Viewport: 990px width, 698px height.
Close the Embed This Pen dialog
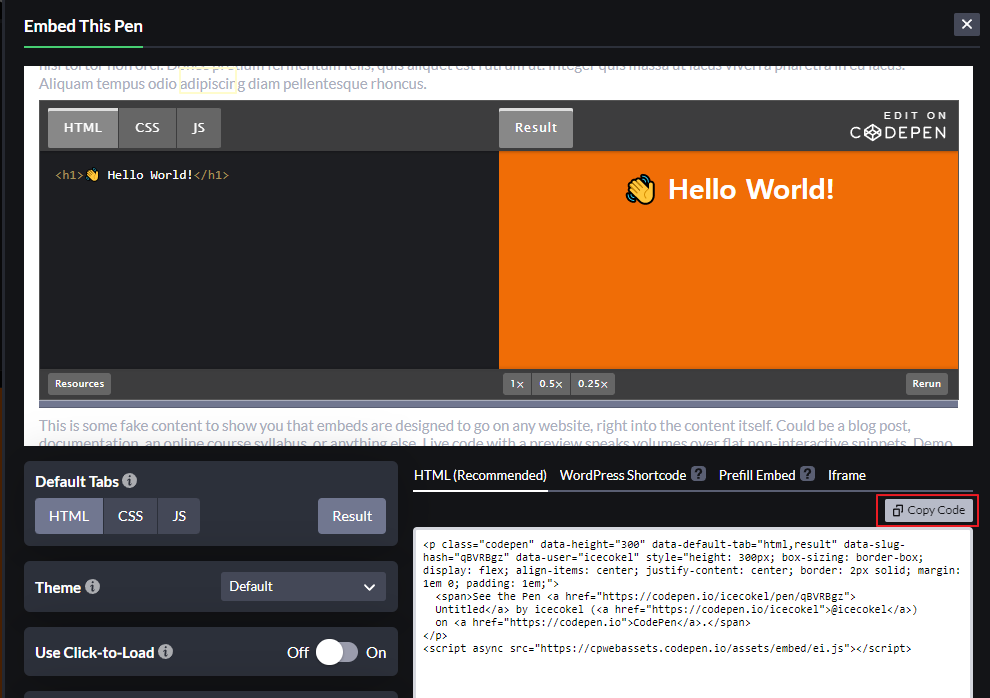(966, 25)
